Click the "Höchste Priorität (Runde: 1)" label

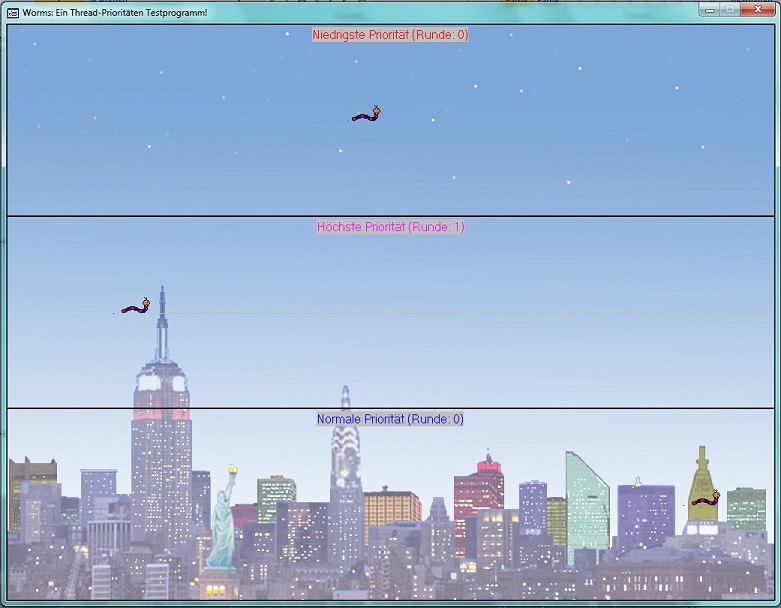(390, 227)
